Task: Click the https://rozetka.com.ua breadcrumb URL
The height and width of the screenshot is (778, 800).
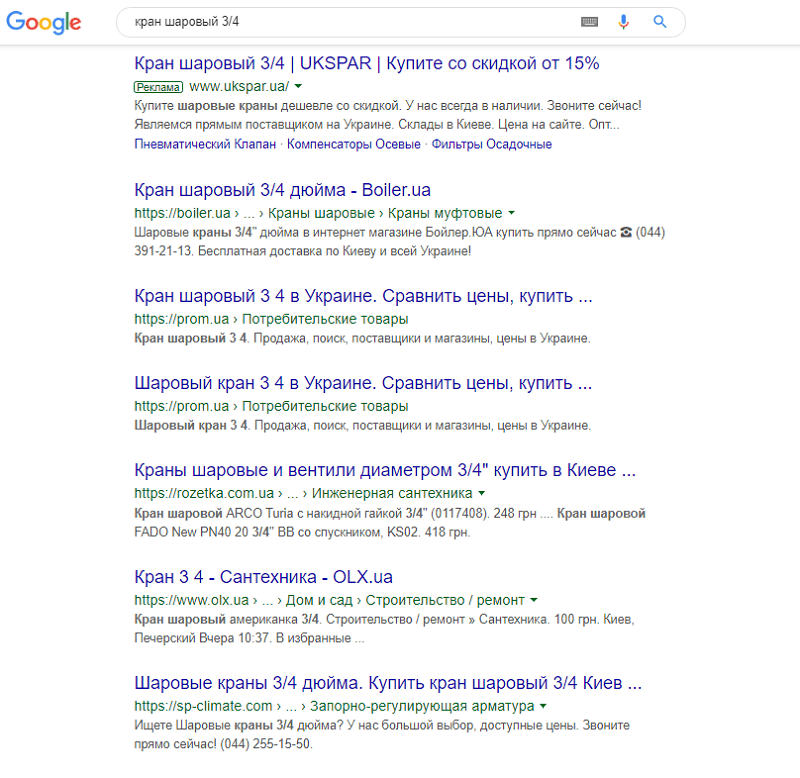Action: [204, 493]
